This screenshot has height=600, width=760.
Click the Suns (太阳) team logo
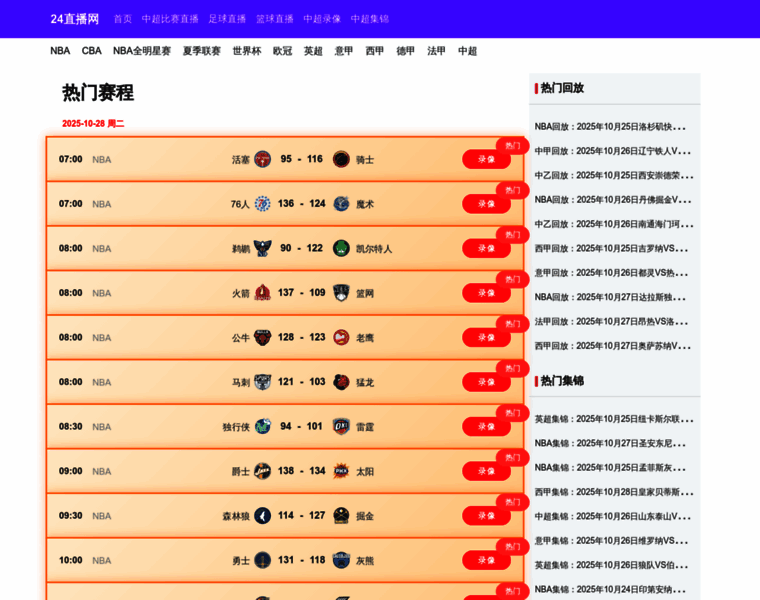point(341,471)
